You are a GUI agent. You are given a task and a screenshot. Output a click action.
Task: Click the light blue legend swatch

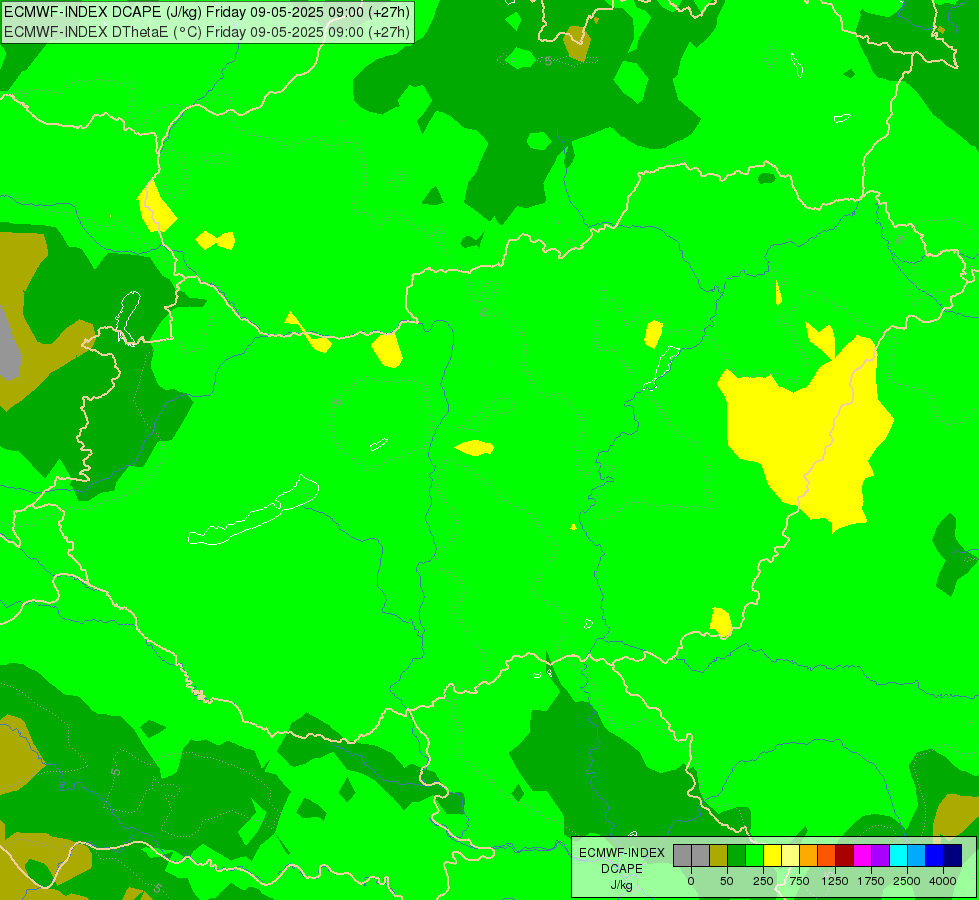pyautogui.click(x=917, y=856)
